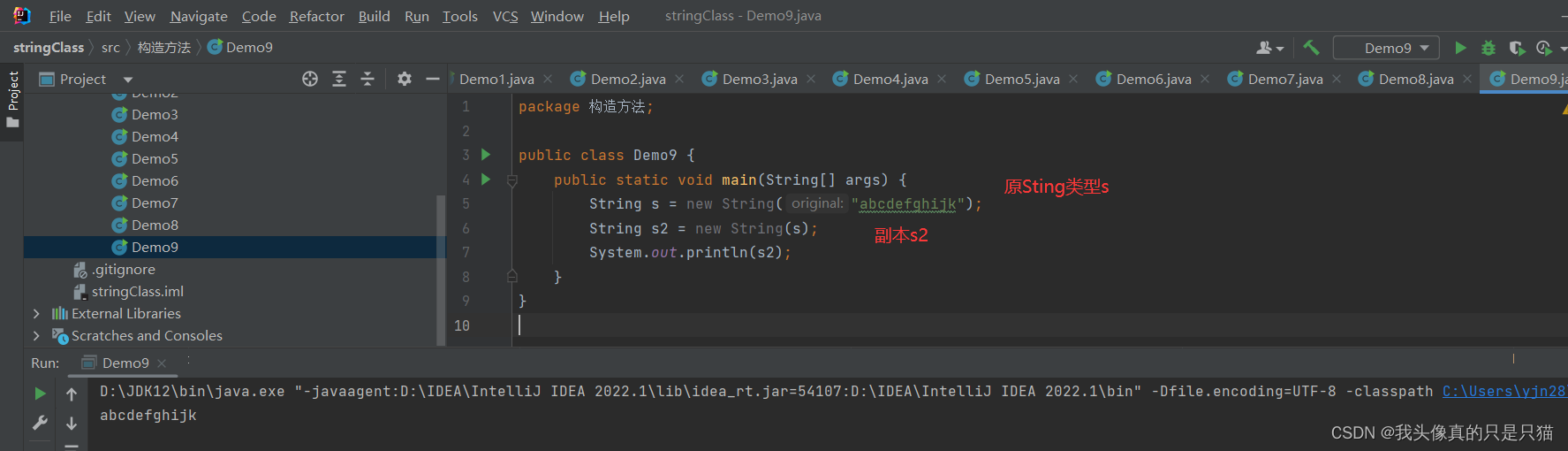Close the Demo5.java tab
This screenshot has height=451, width=1568.
pos(1073,79)
